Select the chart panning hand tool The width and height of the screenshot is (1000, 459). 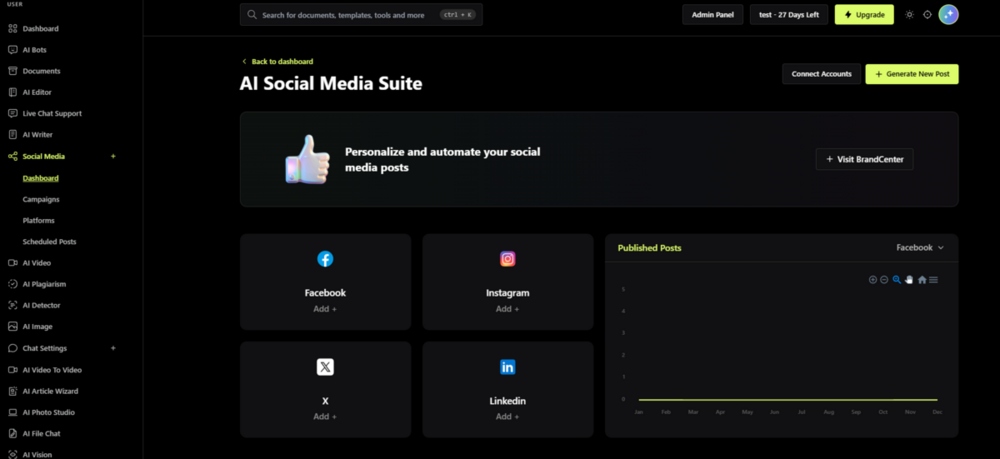pyautogui.click(x=909, y=280)
